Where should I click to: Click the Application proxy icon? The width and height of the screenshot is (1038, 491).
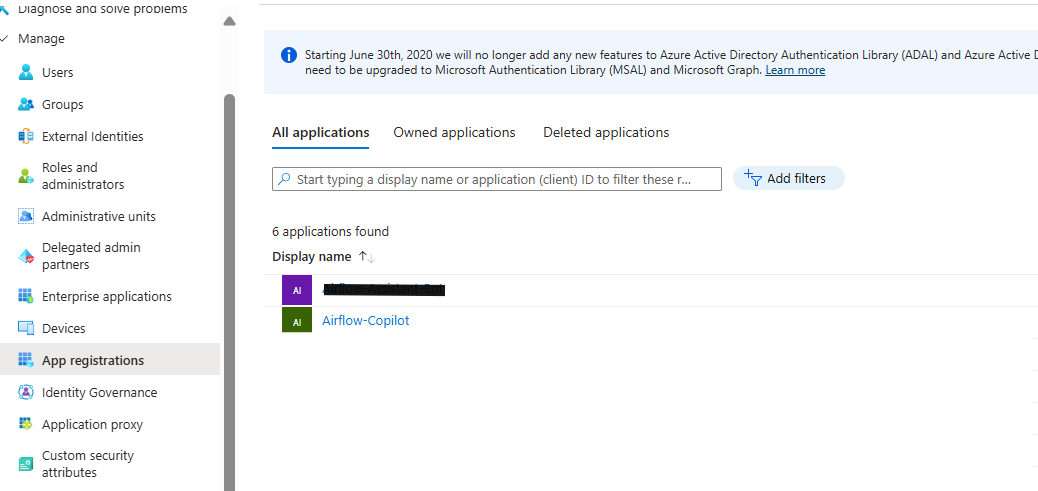[x=26, y=424]
